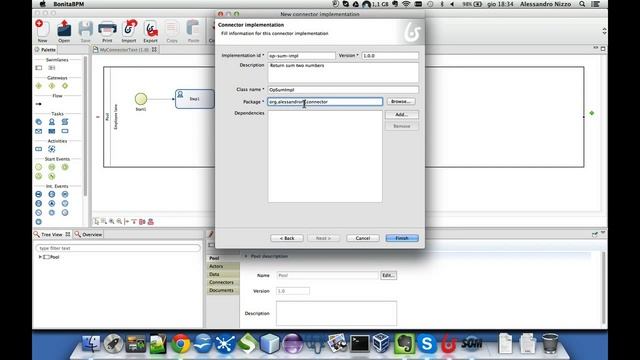The height and width of the screenshot is (360, 640).
Task: Click the greyed Save toolbar icon
Action: coord(85,31)
